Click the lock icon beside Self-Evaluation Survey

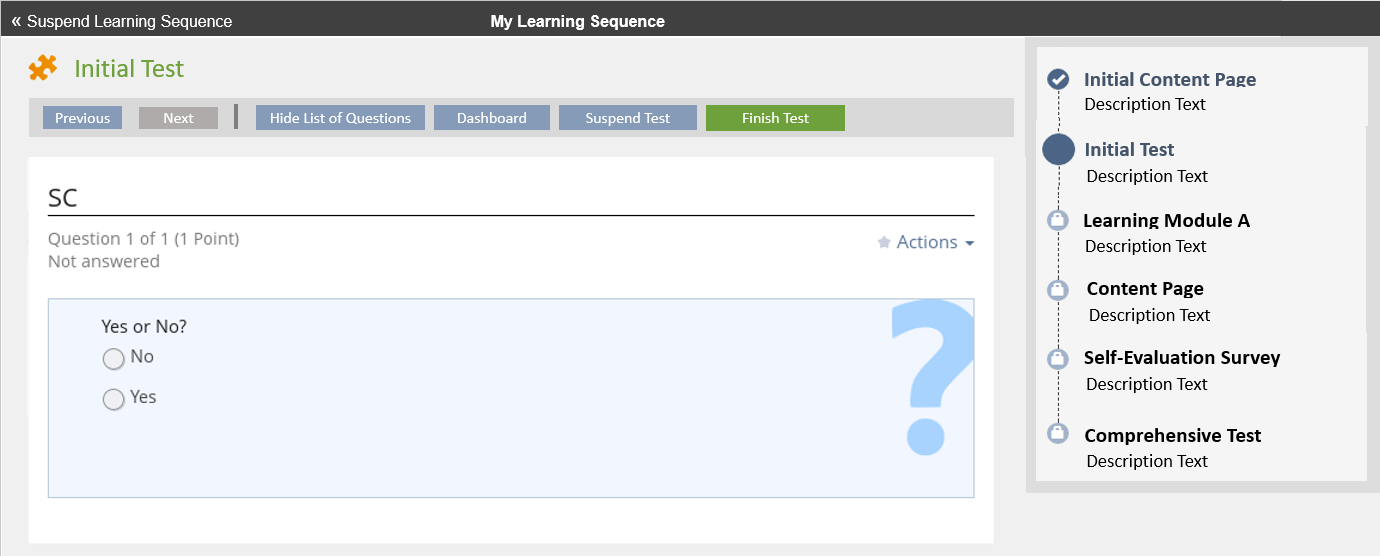pyautogui.click(x=1058, y=358)
